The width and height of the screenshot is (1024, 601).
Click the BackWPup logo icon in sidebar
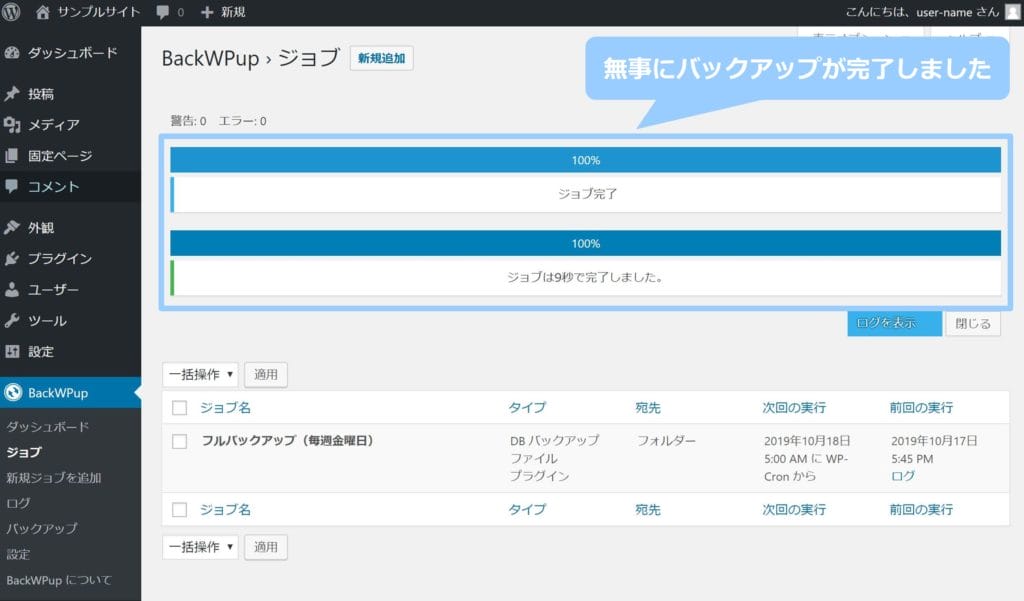point(12,392)
